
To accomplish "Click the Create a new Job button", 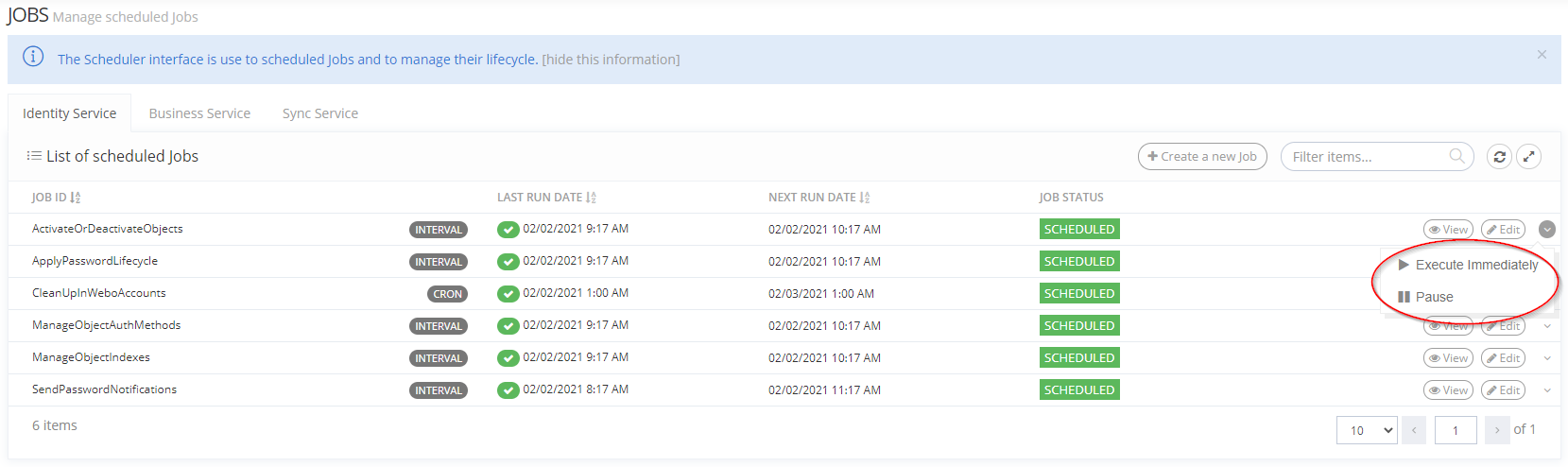I will 1202,157.
